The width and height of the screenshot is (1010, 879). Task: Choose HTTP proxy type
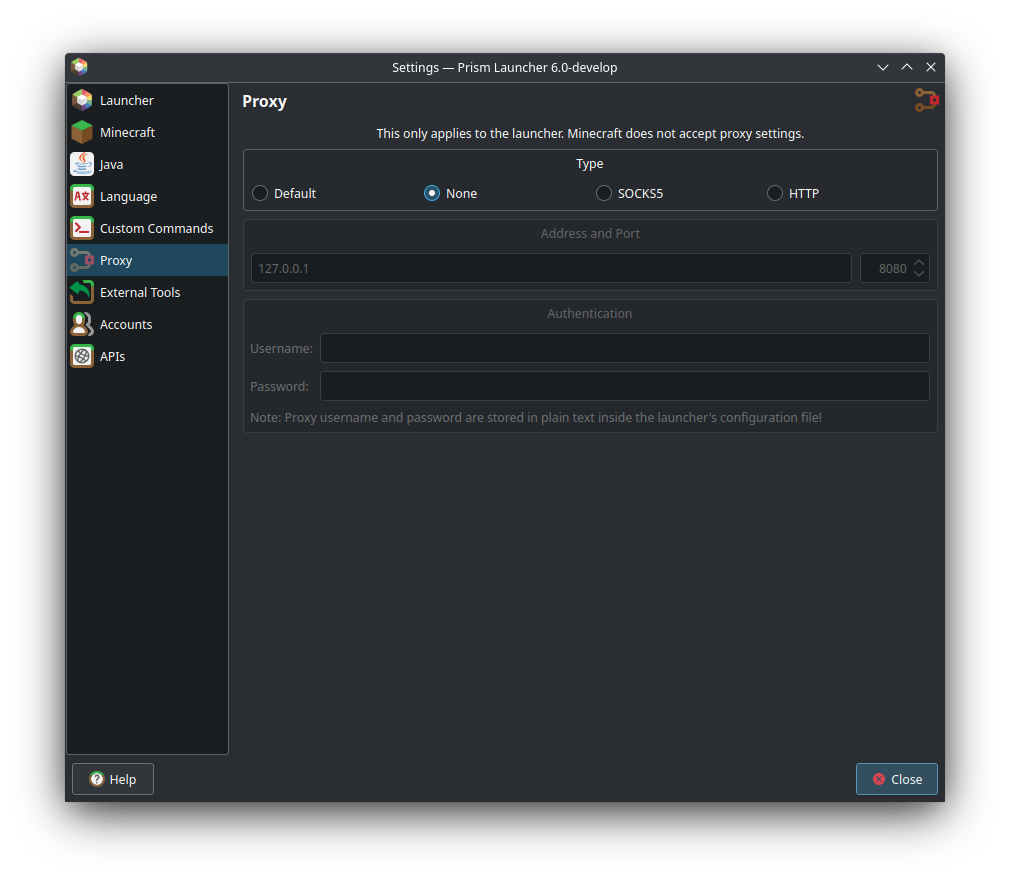tap(793, 193)
